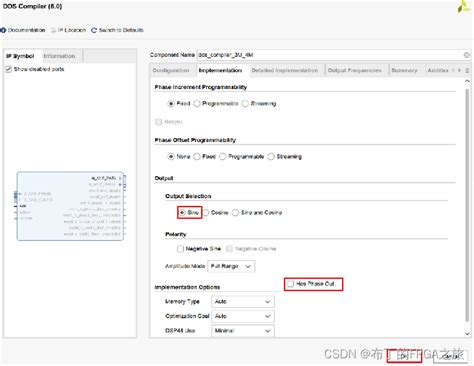Open the tab list menu icon
474x366 pixels.
[x=467, y=70]
